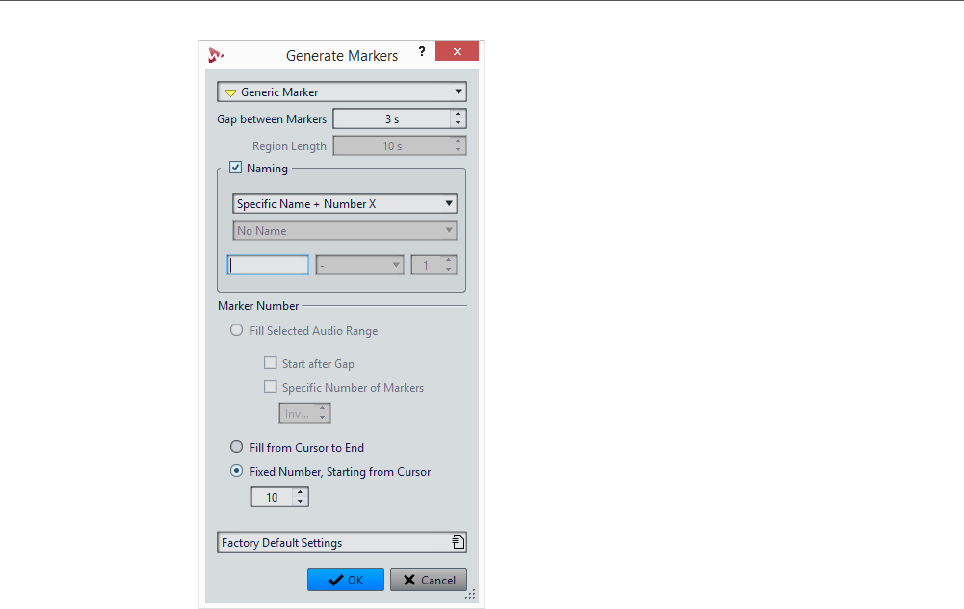Image resolution: width=964 pixels, height=609 pixels.
Task: Click the Gap between Markers value field
Action: 392,119
